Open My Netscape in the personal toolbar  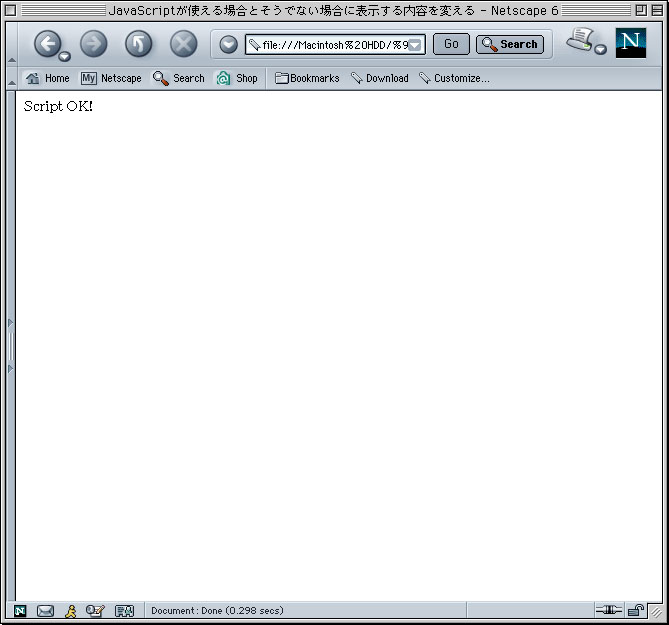pos(111,78)
